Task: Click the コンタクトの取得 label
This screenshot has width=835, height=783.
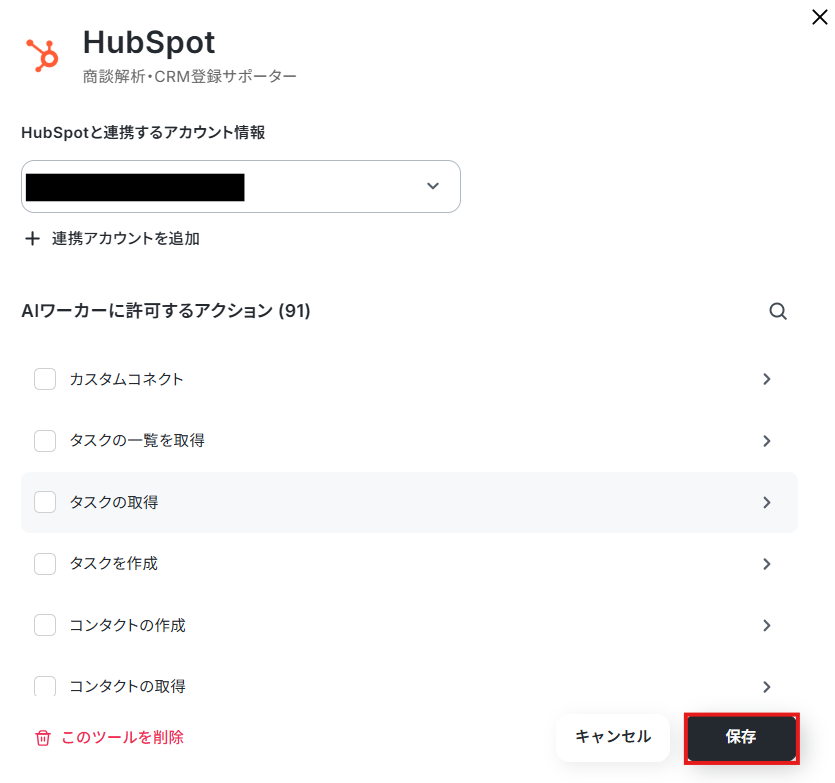Action: click(128, 687)
